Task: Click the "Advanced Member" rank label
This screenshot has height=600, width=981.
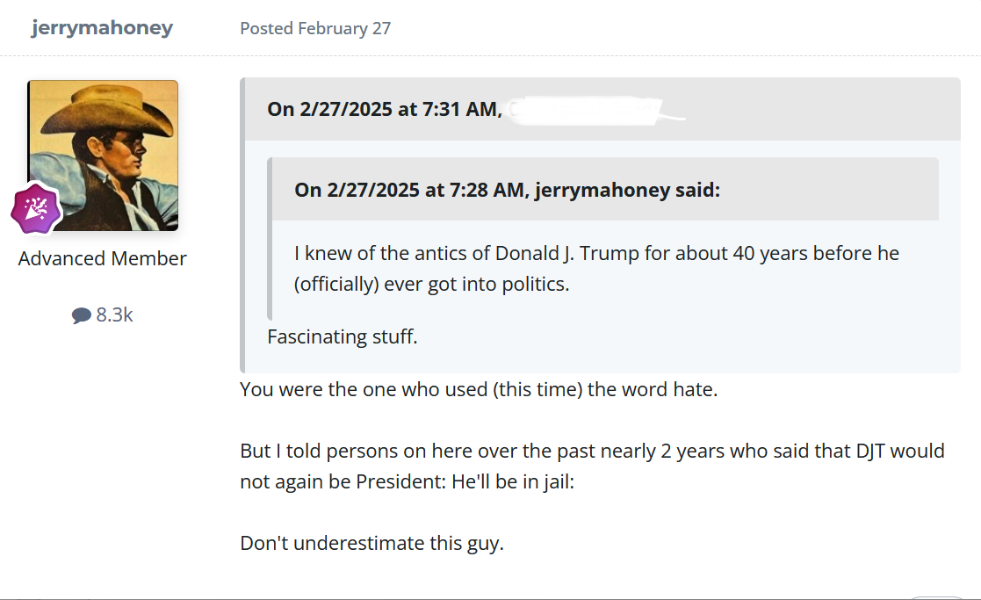Action: (x=102, y=259)
